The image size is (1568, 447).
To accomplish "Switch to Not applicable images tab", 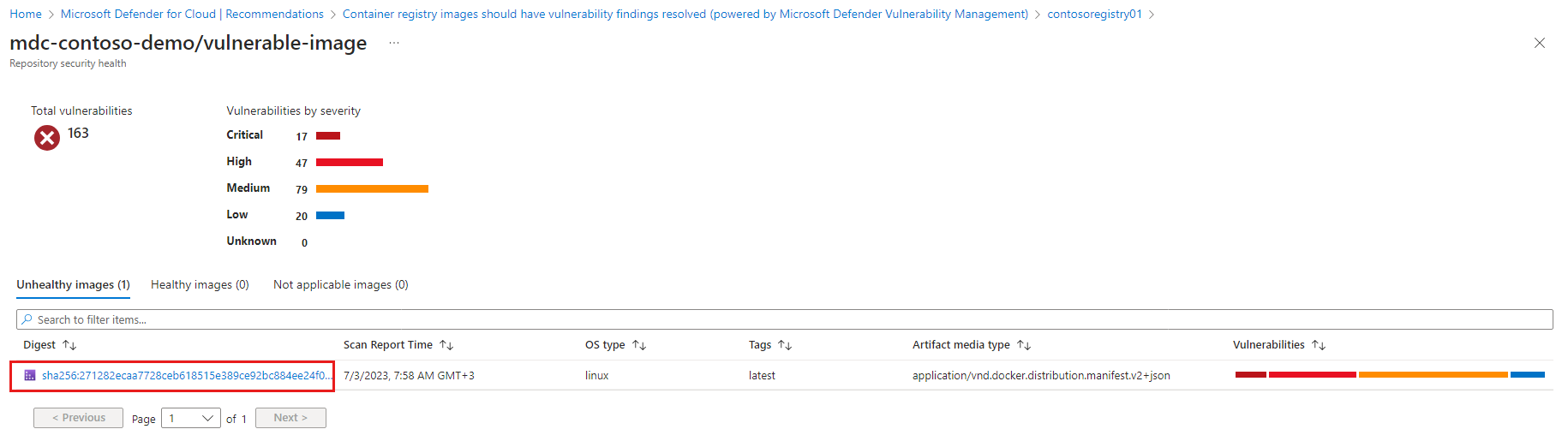I will (340, 284).
